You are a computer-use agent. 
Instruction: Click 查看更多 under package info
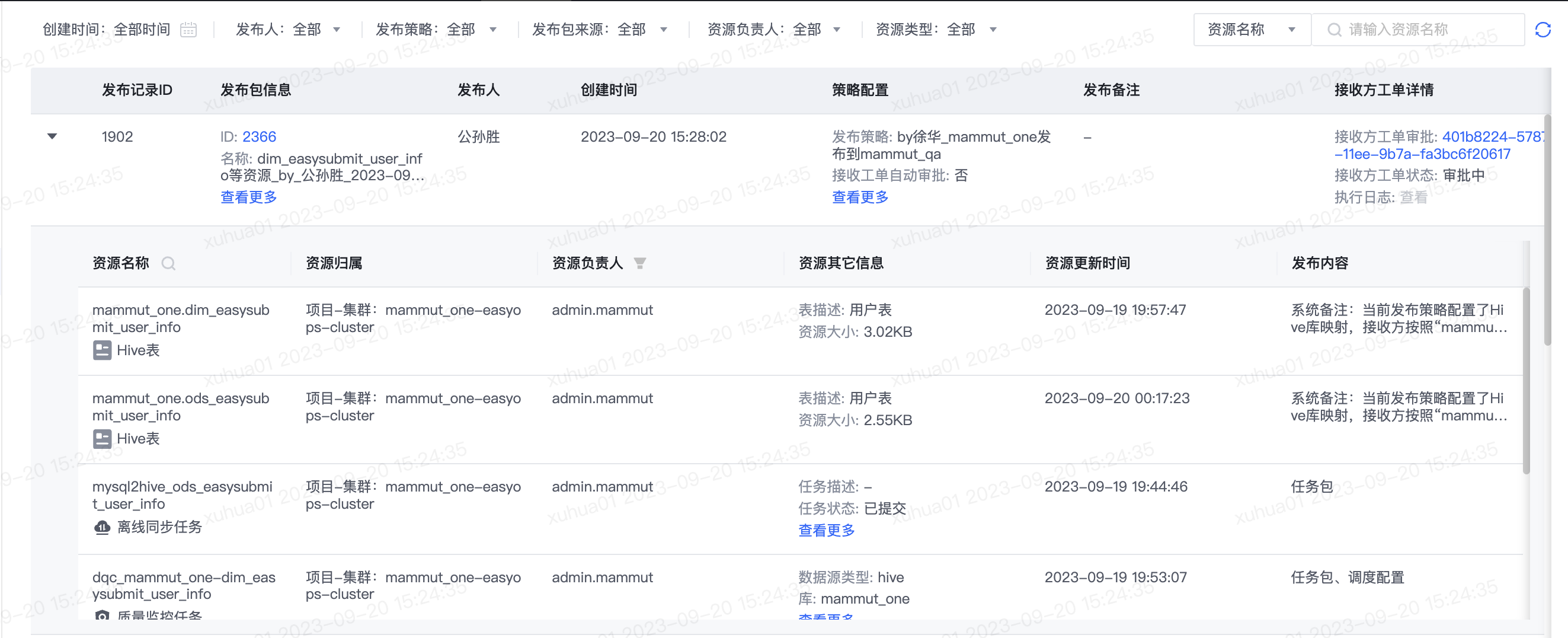[x=248, y=197]
